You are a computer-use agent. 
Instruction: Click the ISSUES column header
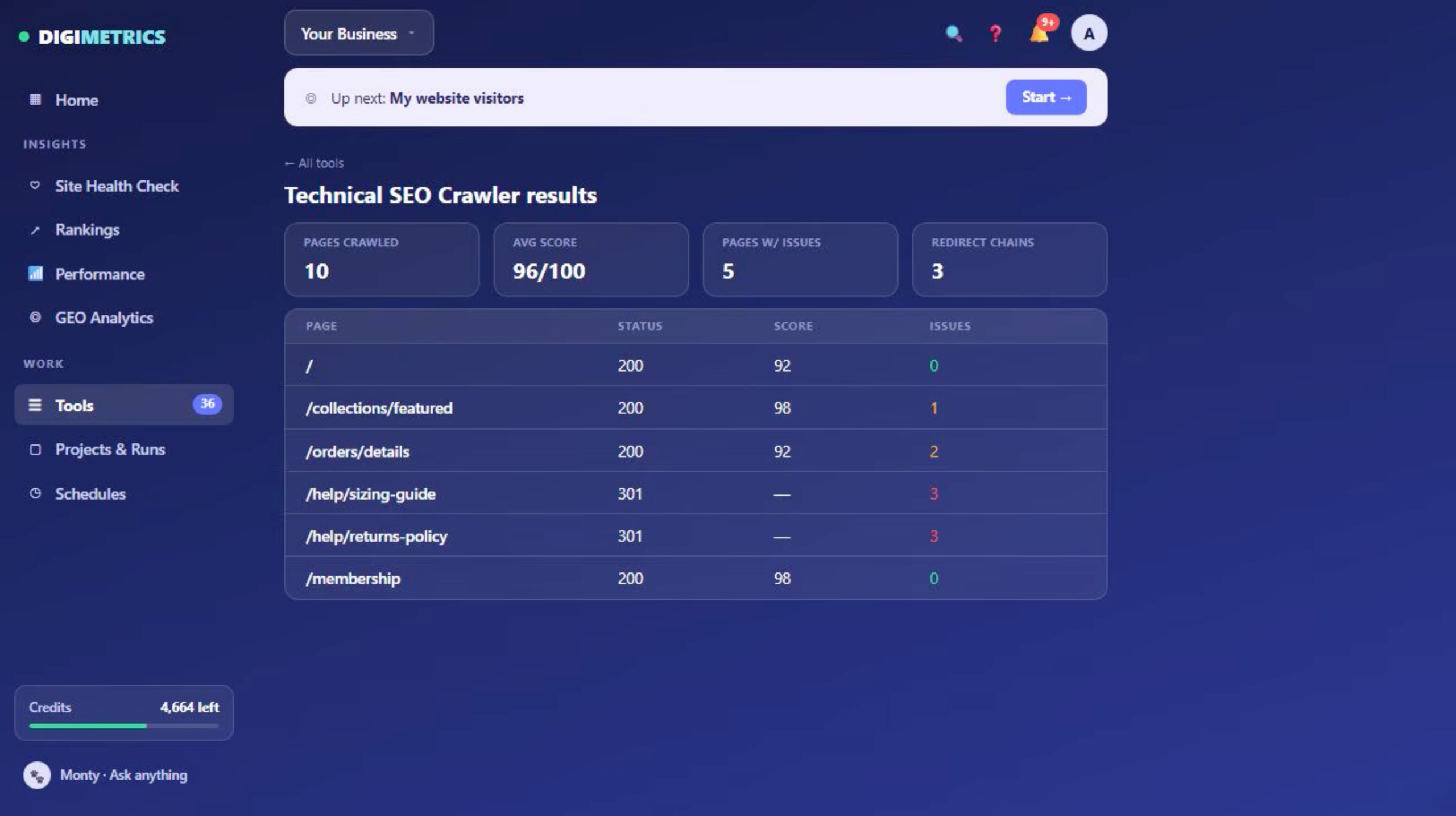[950, 326]
